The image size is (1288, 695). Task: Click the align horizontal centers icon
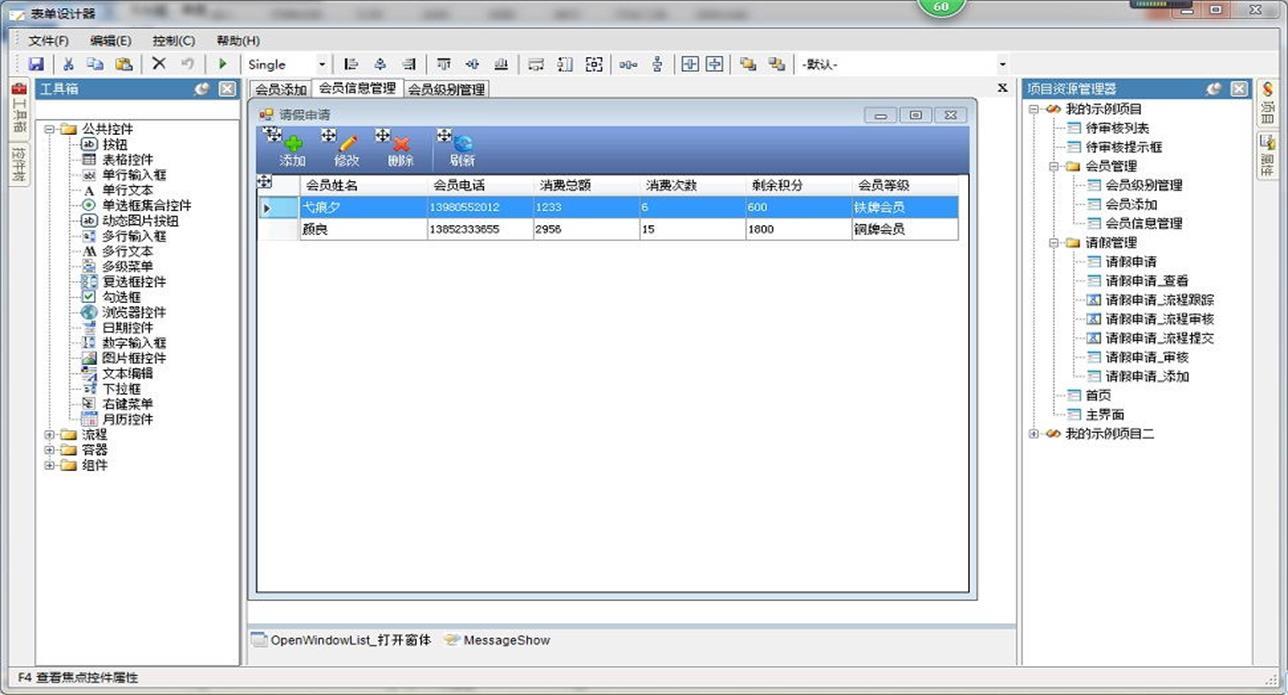click(380, 64)
